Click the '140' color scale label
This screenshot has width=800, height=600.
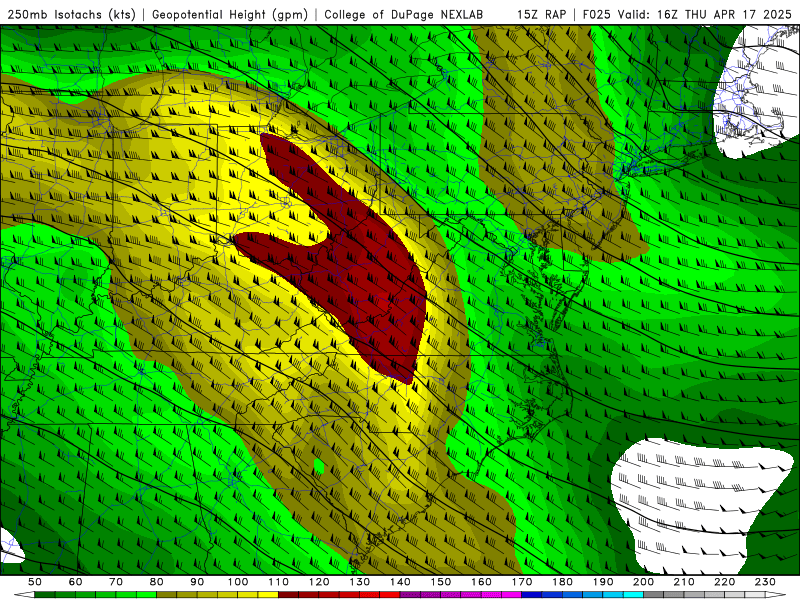tap(400, 582)
